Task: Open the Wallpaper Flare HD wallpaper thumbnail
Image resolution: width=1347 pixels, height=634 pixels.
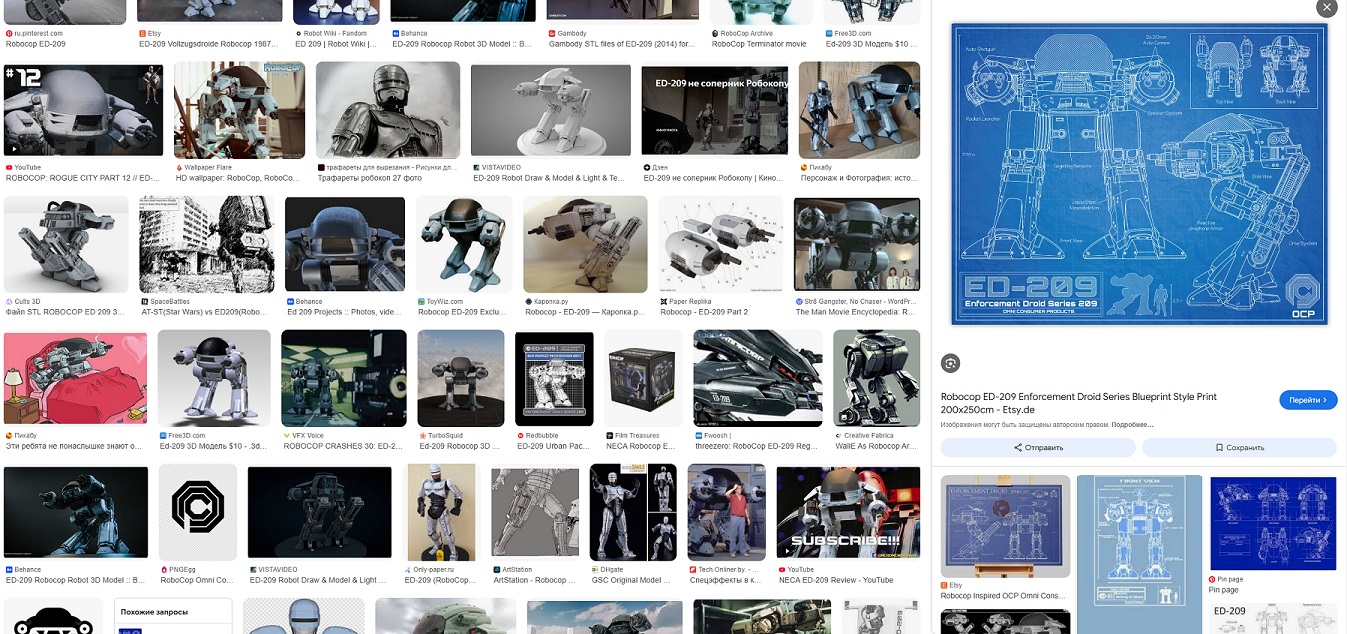Action: coord(239,110)
